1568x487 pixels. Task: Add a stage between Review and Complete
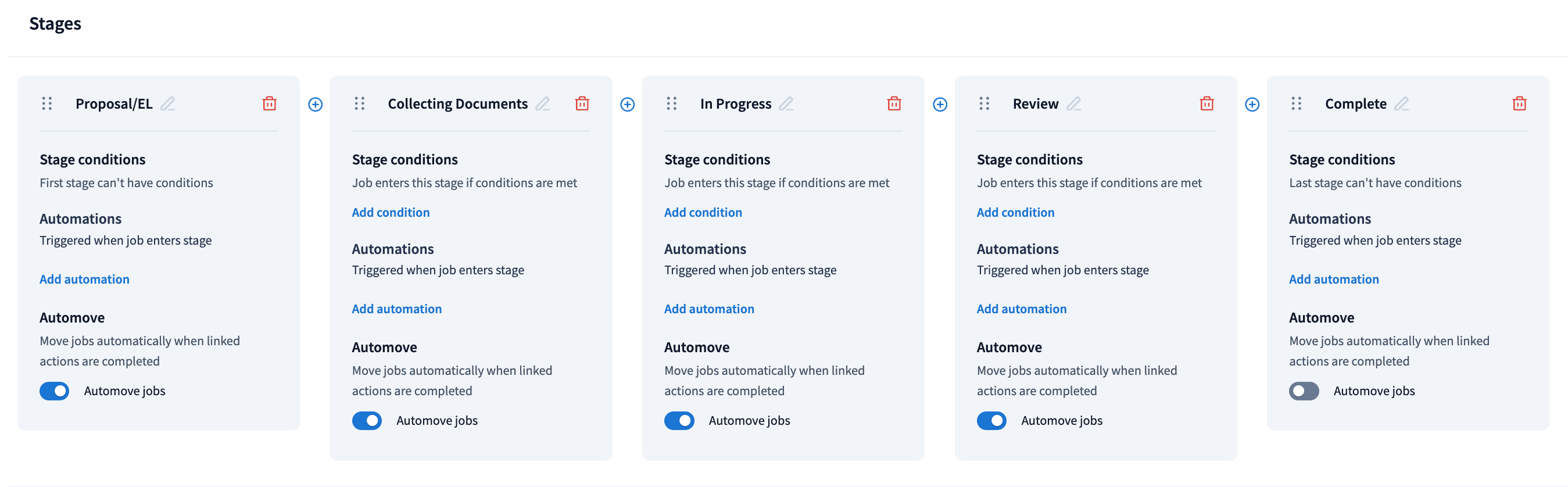pyautogui.click(x=1251, y=105)
